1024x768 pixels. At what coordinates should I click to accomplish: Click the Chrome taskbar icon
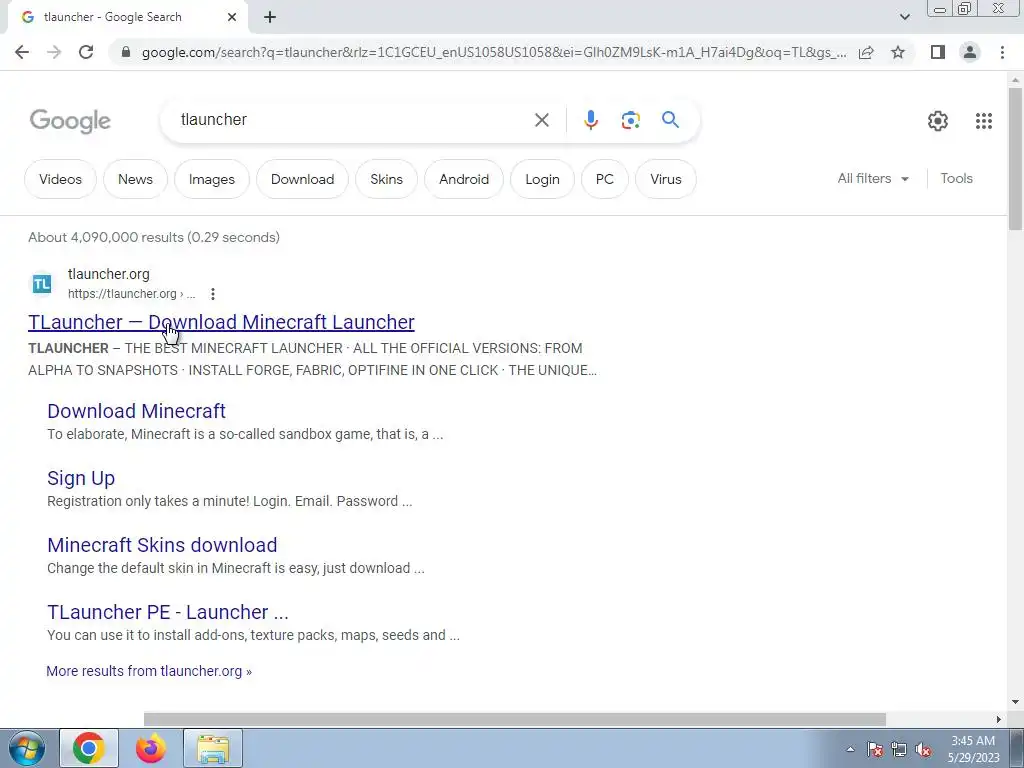89,748
